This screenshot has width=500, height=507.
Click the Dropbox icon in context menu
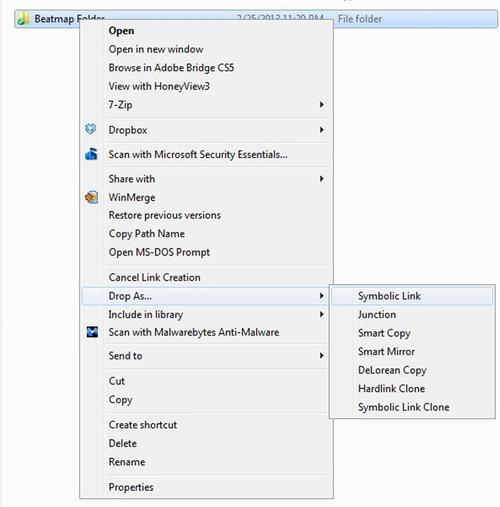click(91, 129)
